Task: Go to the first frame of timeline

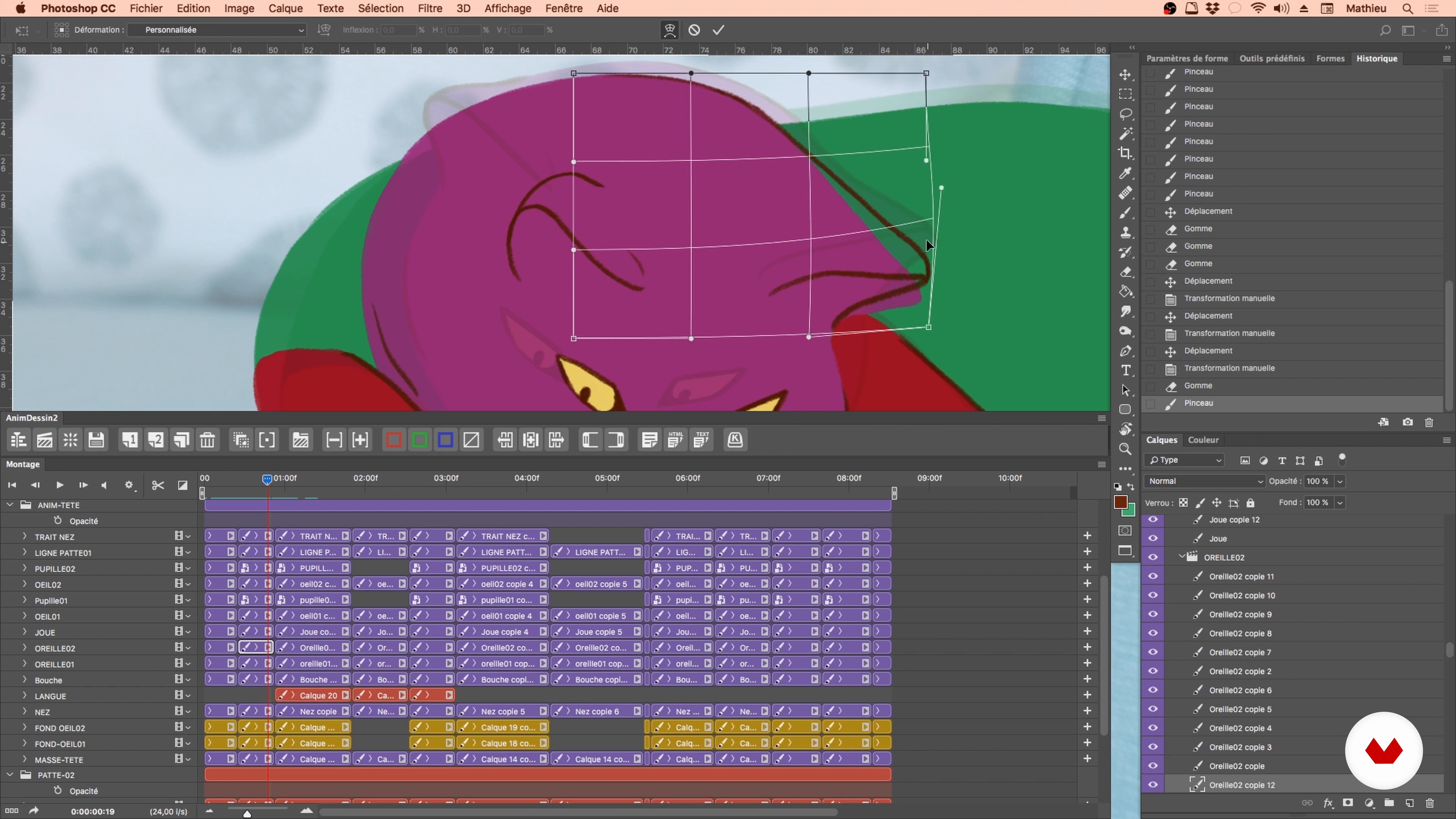Action: [12, 485]
